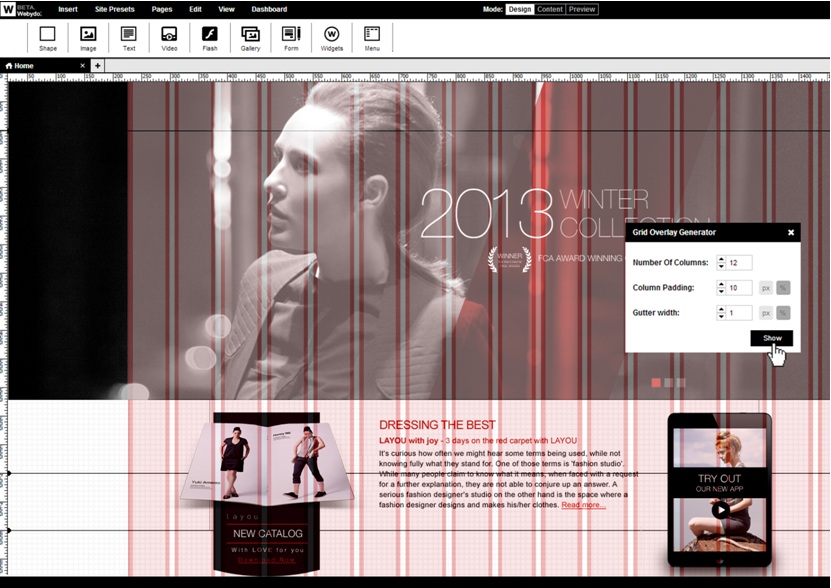Open the Pages menu
Image resolution: width=831 pixels, height=588 pixels.
click(x=161, y=8)
